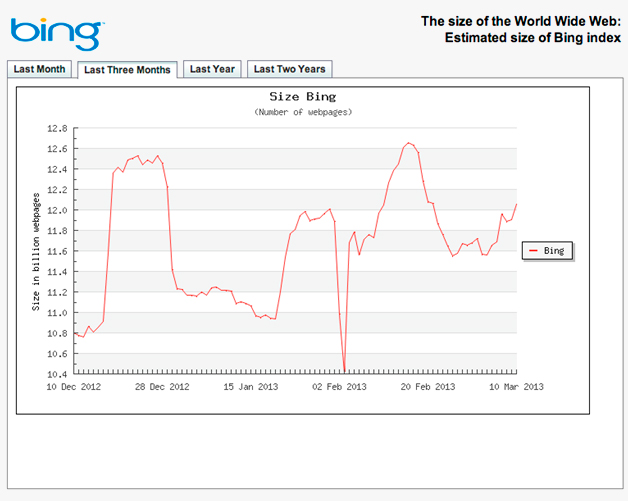Image resolution: width=628 pixels, height=501 pixels.
Task: Click the 12.4 y-axis value
Action: (x=57, y=169)
